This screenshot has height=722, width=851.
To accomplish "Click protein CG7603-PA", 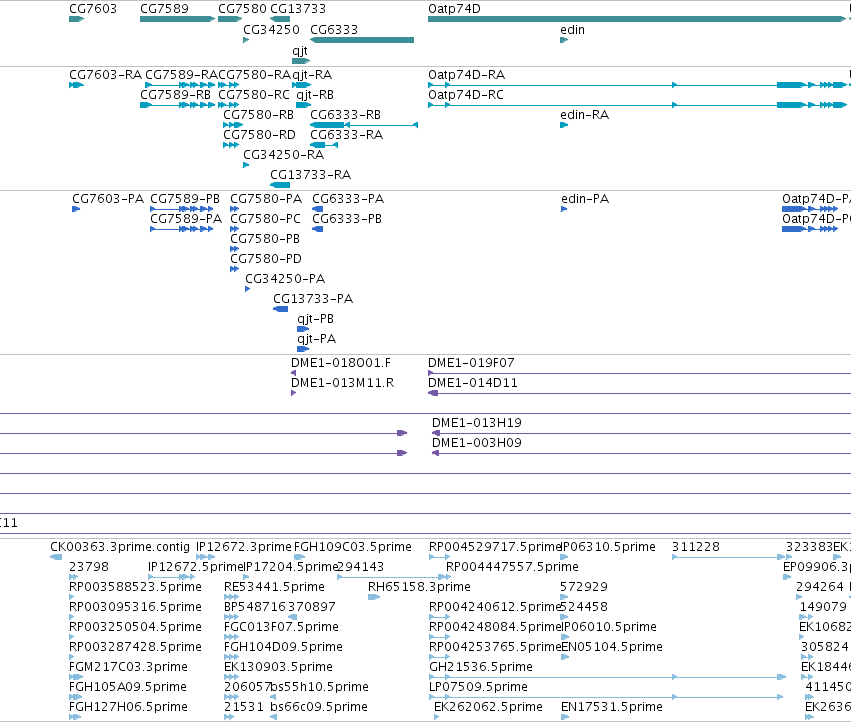I will (x=108, y=199).
